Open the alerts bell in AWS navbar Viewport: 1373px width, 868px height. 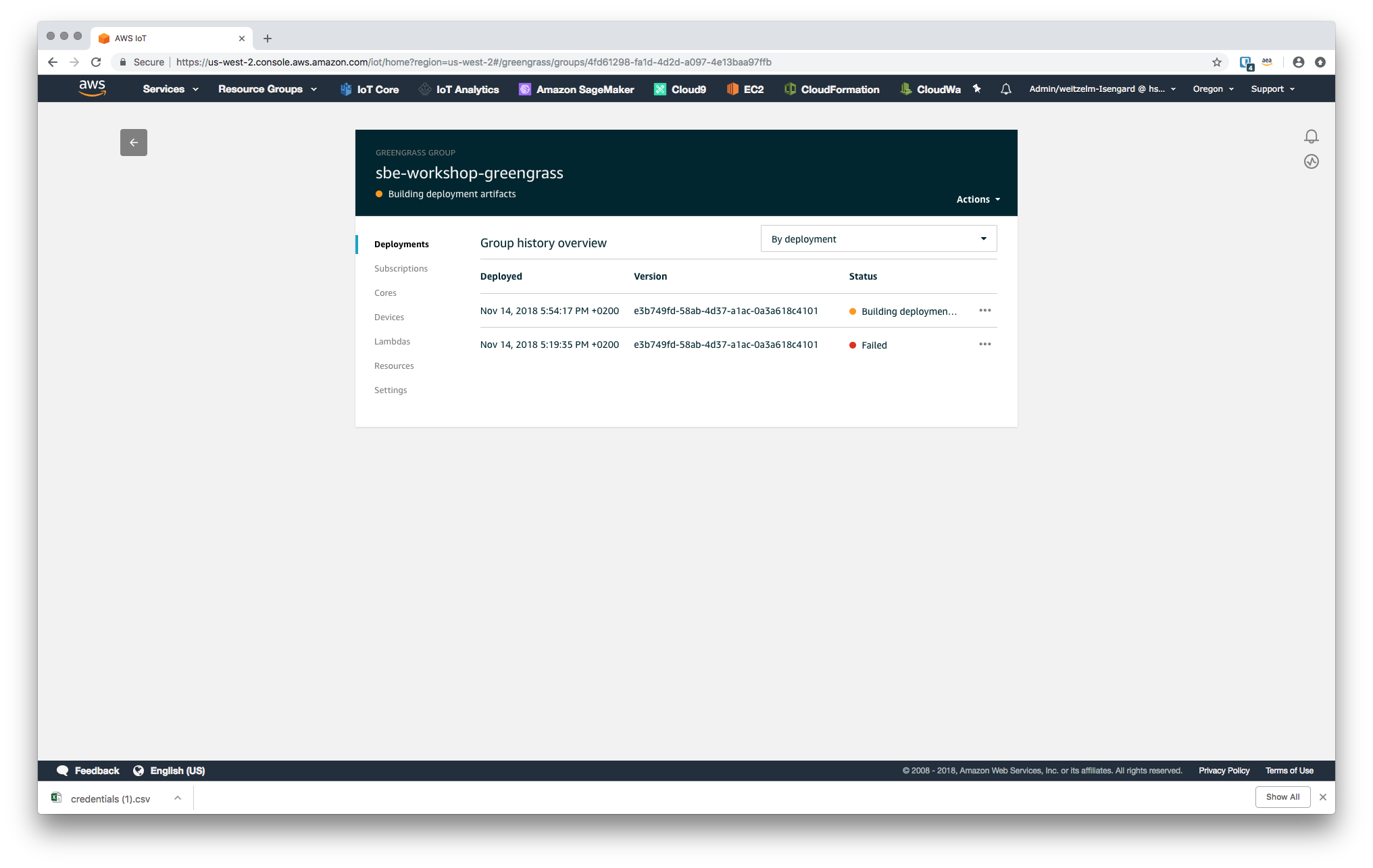pyautogui.click(x=1006, y=89)
